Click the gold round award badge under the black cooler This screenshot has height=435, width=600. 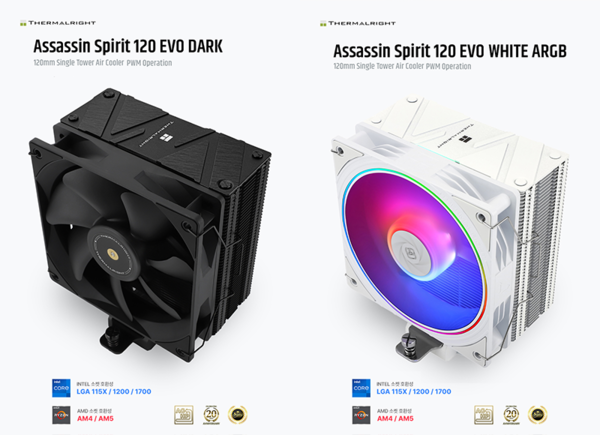tap(238, 415)
